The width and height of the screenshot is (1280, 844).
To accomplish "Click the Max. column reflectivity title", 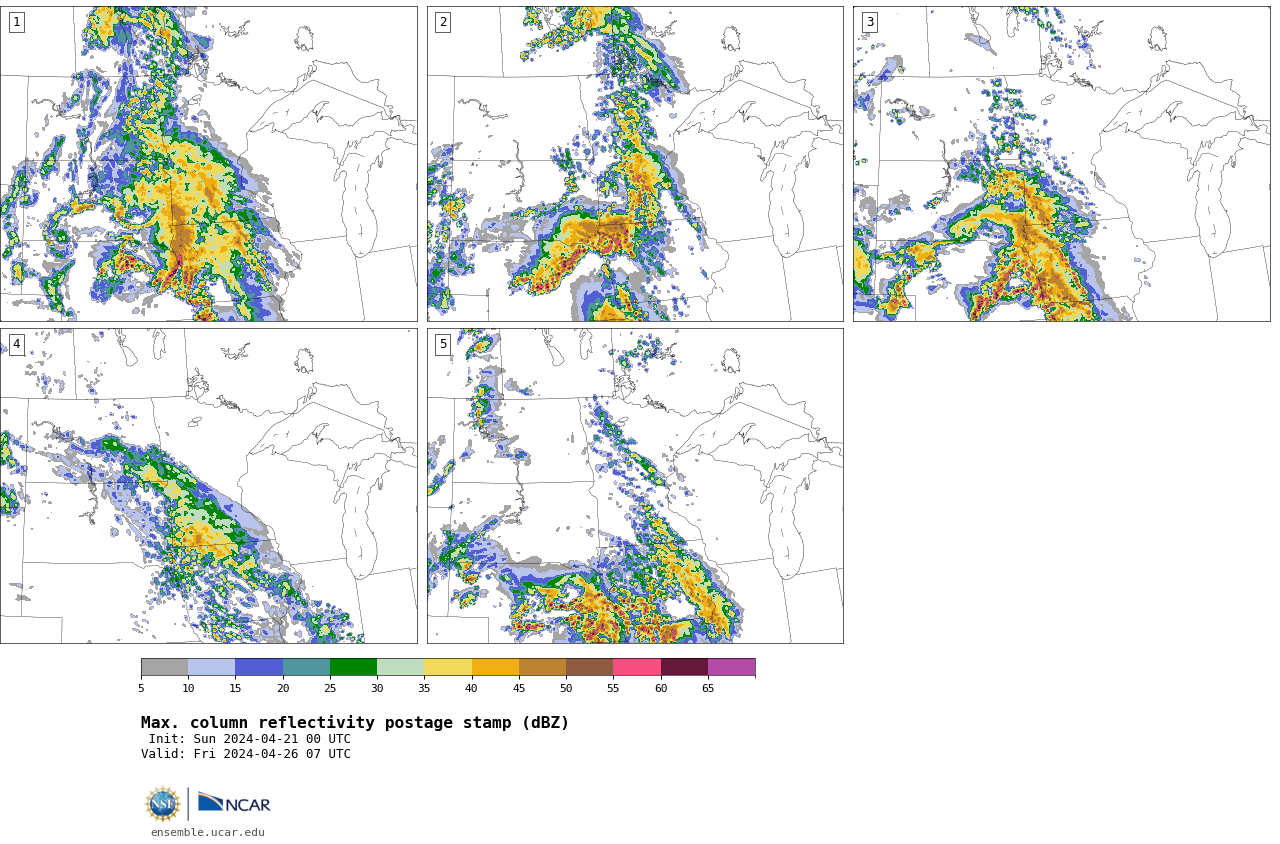I will point(355,723).
